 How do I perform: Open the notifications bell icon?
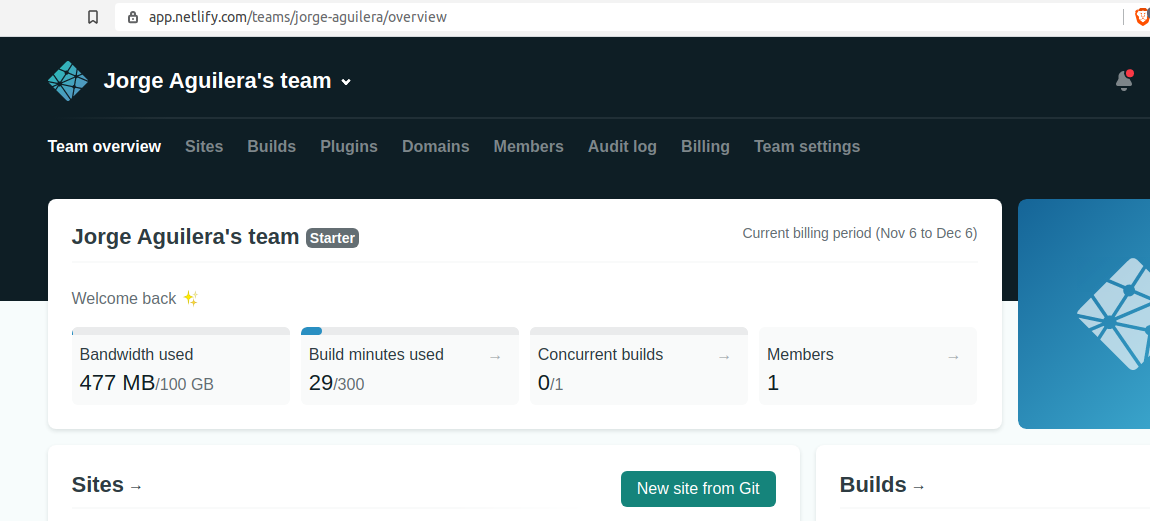1124,81
